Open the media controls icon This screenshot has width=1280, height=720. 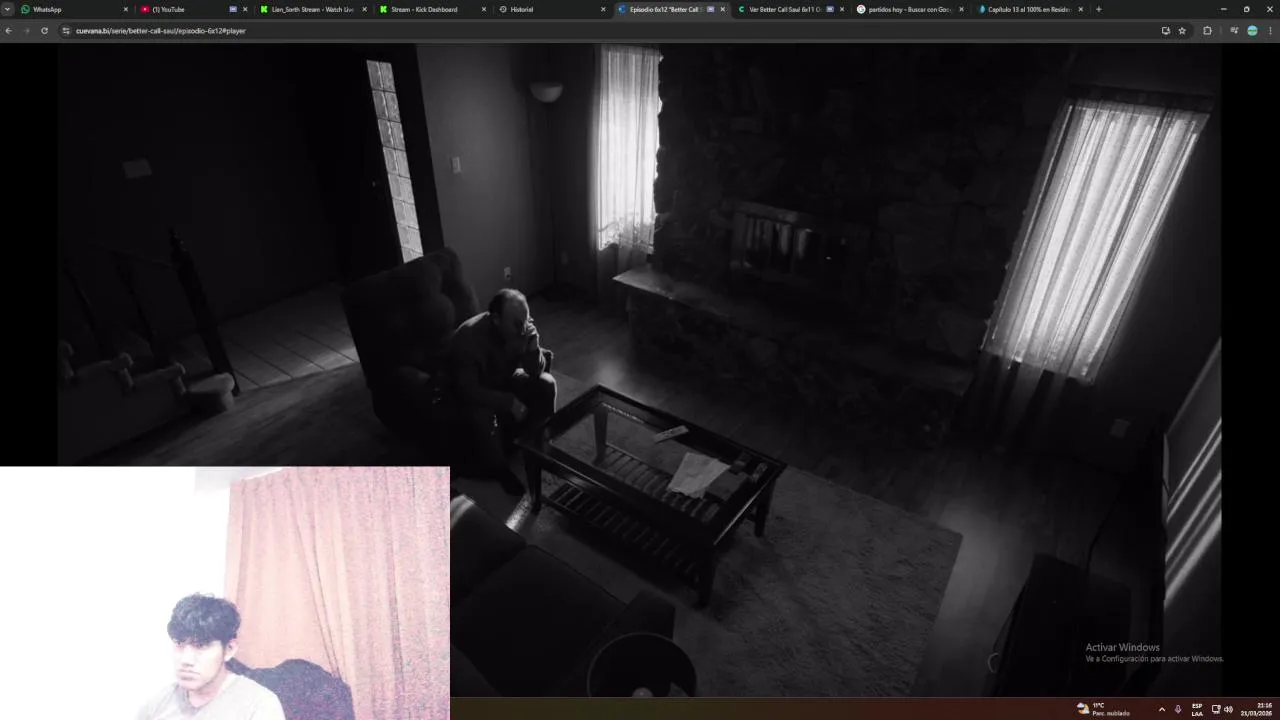click(x=1234, y=31)
